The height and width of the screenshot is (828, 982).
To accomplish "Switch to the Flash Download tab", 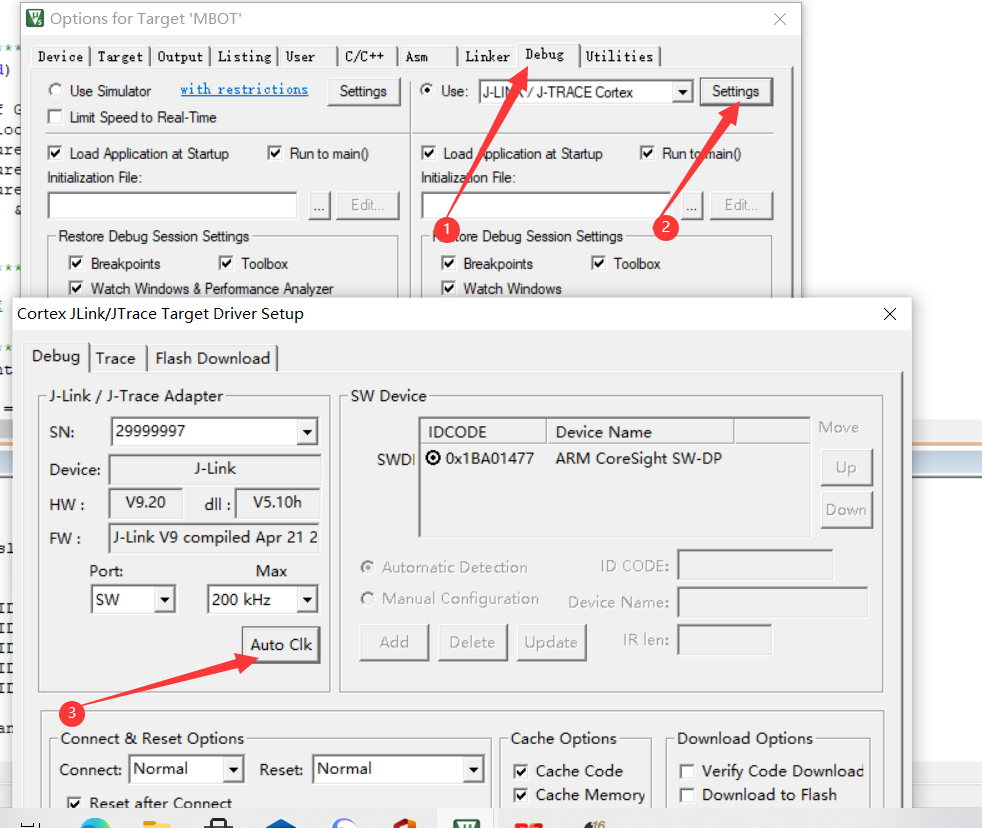I will pyautogui.click(x=212, y=357).
